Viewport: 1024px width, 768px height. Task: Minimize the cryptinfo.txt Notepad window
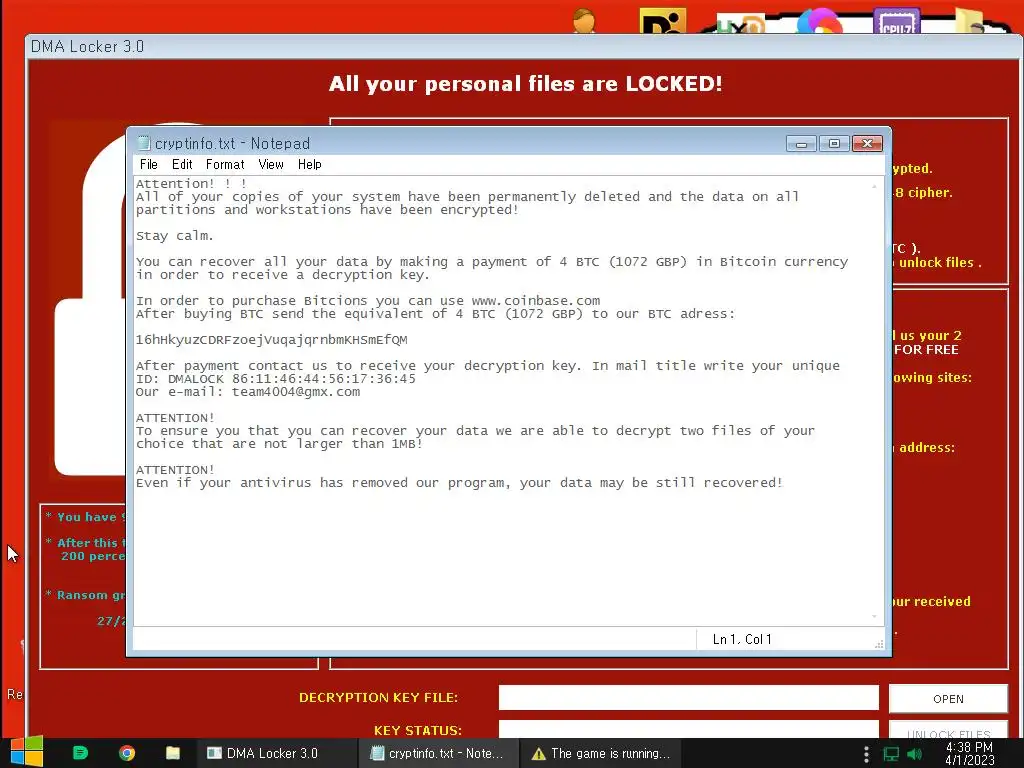801,143
